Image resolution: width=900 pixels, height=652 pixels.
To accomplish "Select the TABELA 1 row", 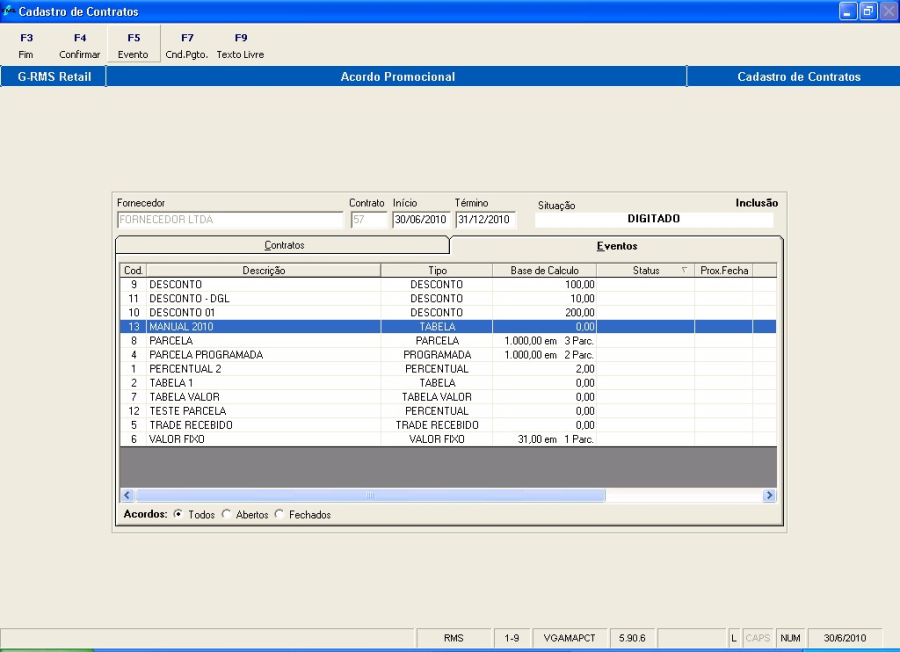I will (x=448, y=383).
